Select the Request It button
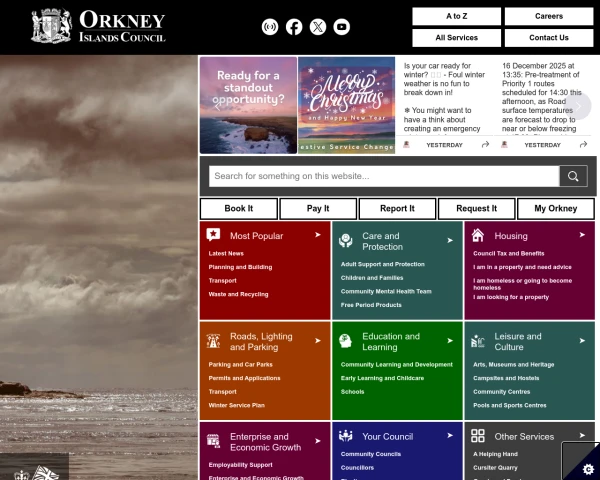The width and height of the screenshot is (600, 480). pos(476,209)
